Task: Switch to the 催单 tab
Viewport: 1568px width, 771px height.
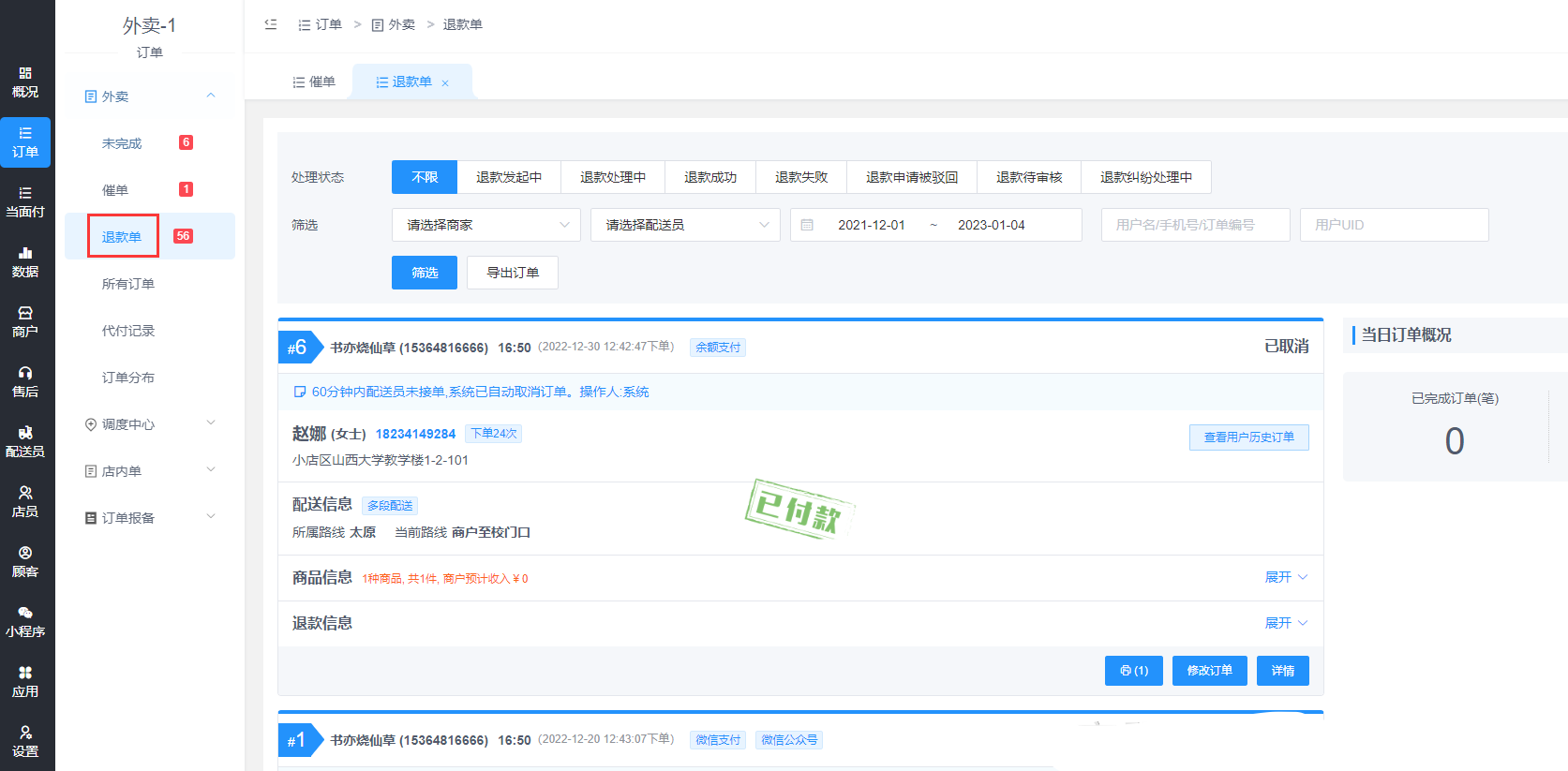Action: (314, 82)
